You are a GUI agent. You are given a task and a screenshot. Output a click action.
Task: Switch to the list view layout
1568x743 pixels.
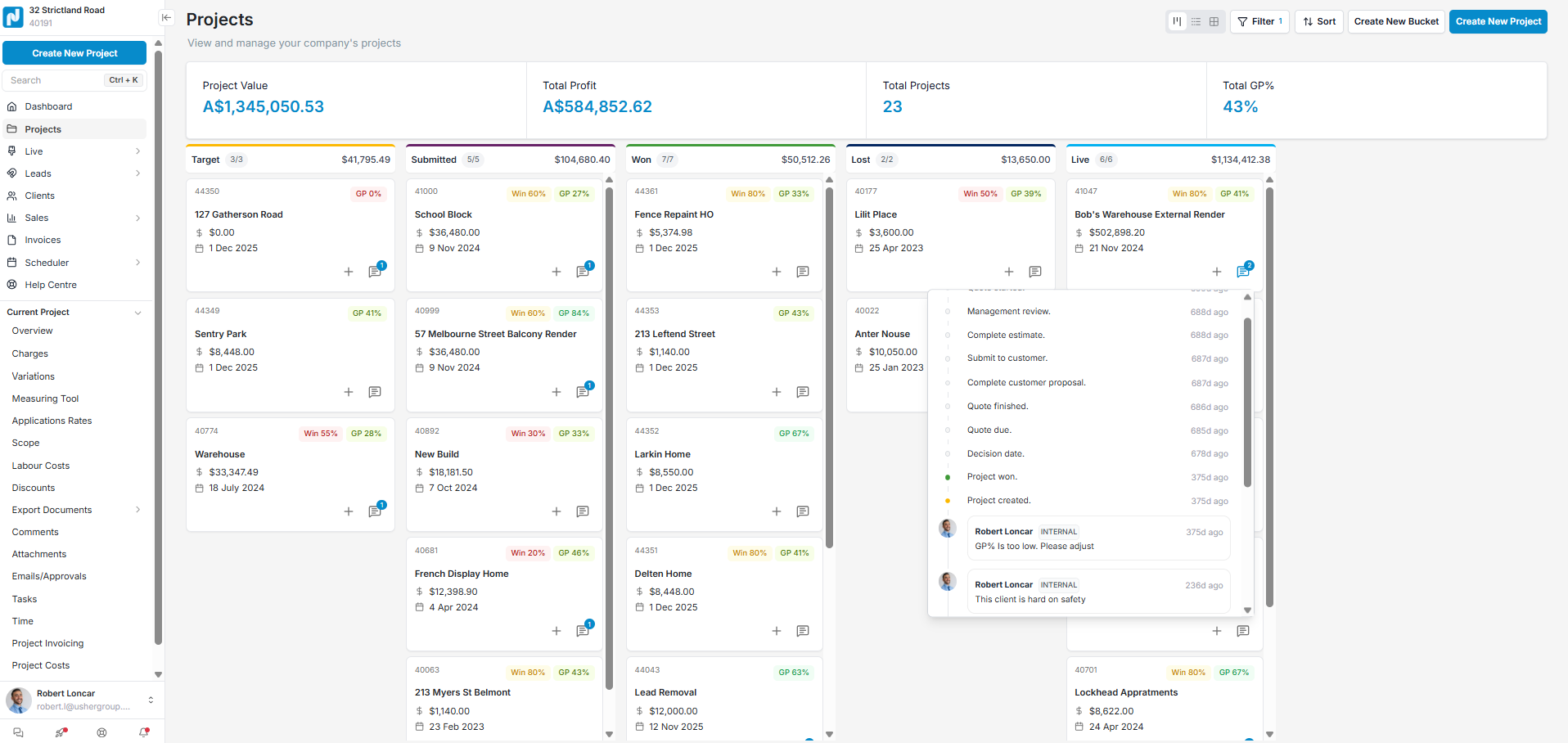tap(1196, 21)
